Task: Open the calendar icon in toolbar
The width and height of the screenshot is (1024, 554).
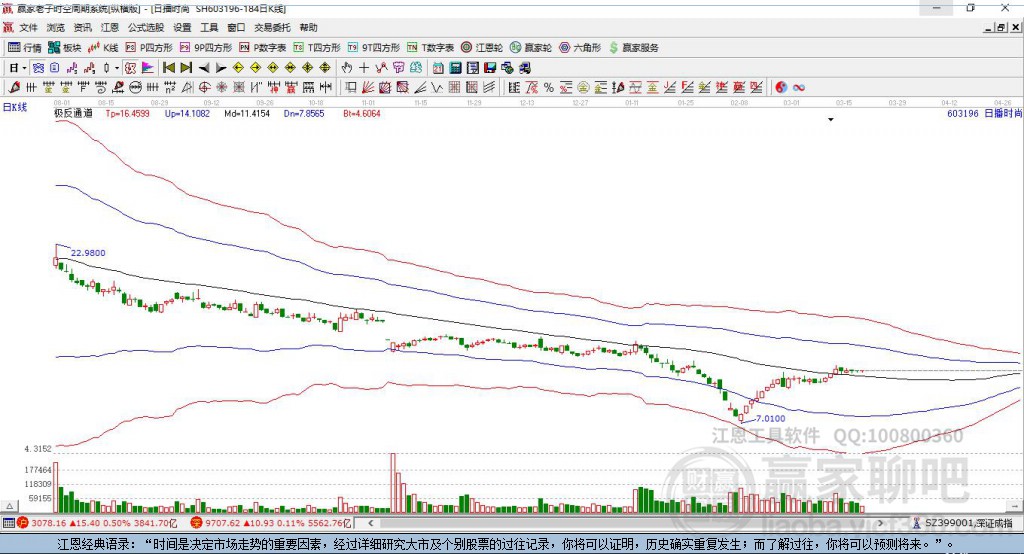Action: (438, 68)
